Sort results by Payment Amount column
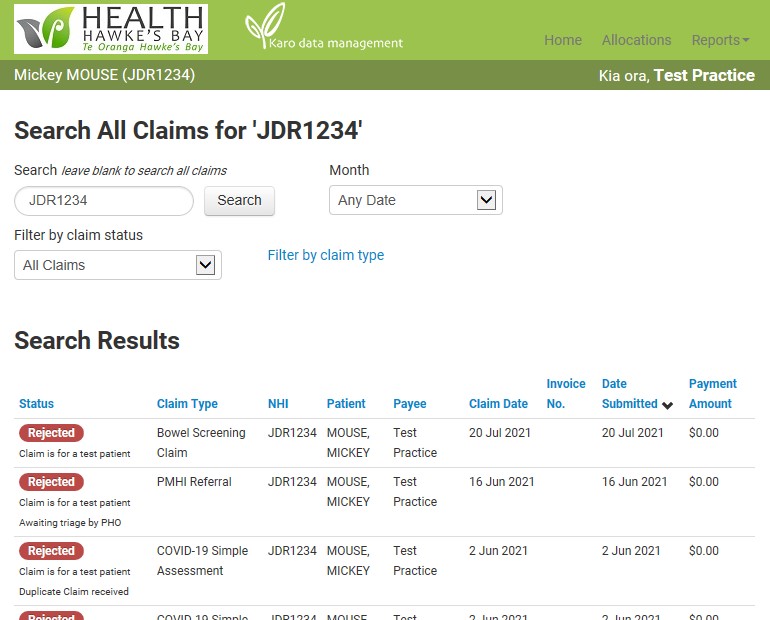This screenshot has height=620, width=770. [713, 394]
